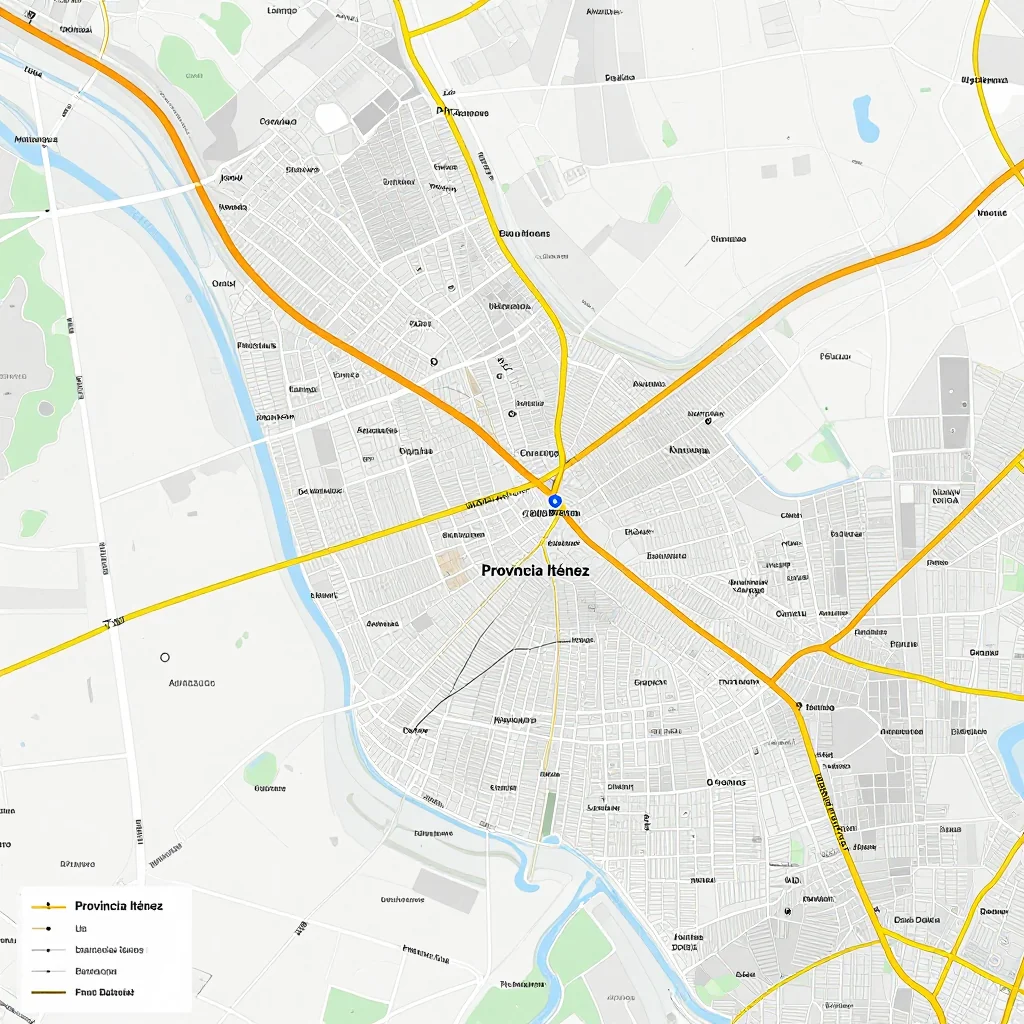Image resolution: width=1024 pixels, height=1024 pixels.
Task: Click the narrow green strip park south-center
Action: click(x=549, y=815)
